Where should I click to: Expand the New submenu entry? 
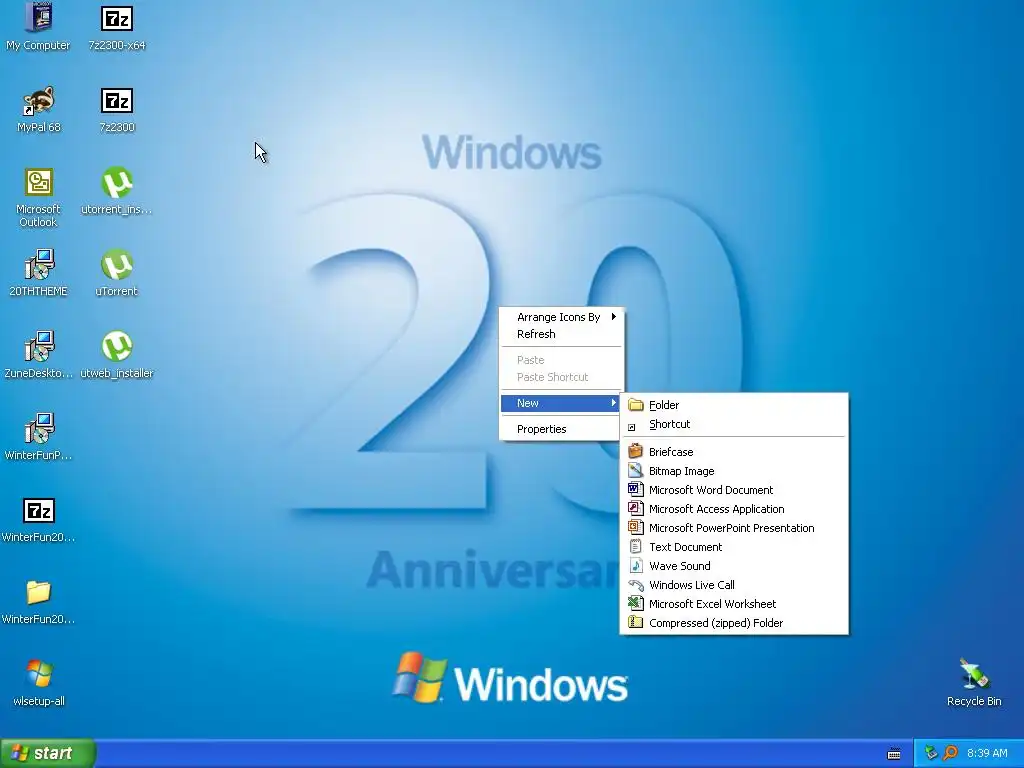(x=560, y=403)
